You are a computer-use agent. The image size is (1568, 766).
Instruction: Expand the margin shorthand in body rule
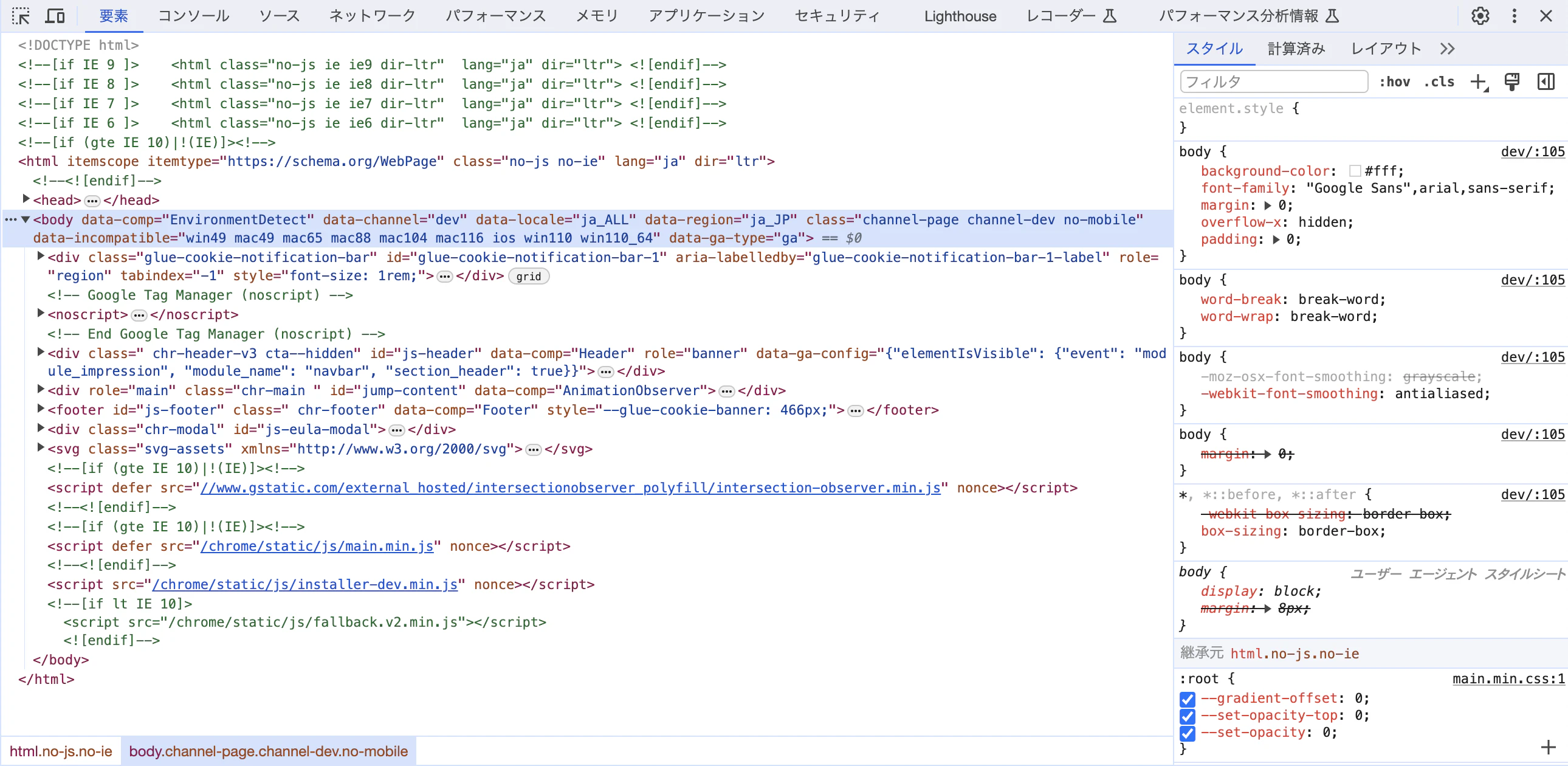1268,206
